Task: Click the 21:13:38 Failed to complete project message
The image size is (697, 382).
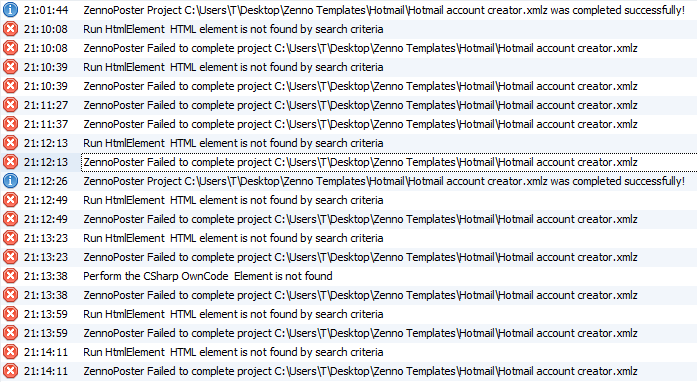Action: pos(361,295)
